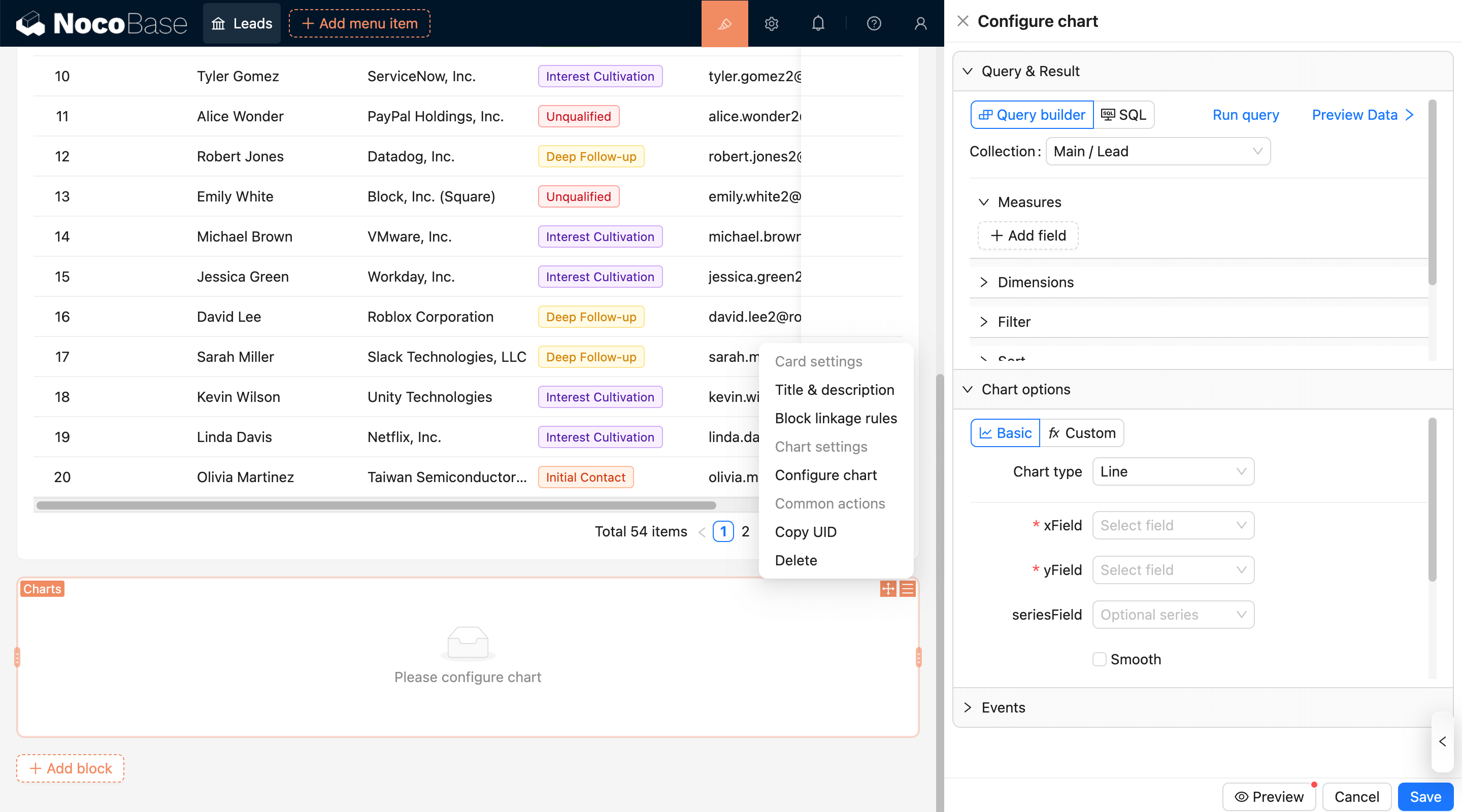Open the user profile icon
1462x812 pixels.
[x=920, y=23]
